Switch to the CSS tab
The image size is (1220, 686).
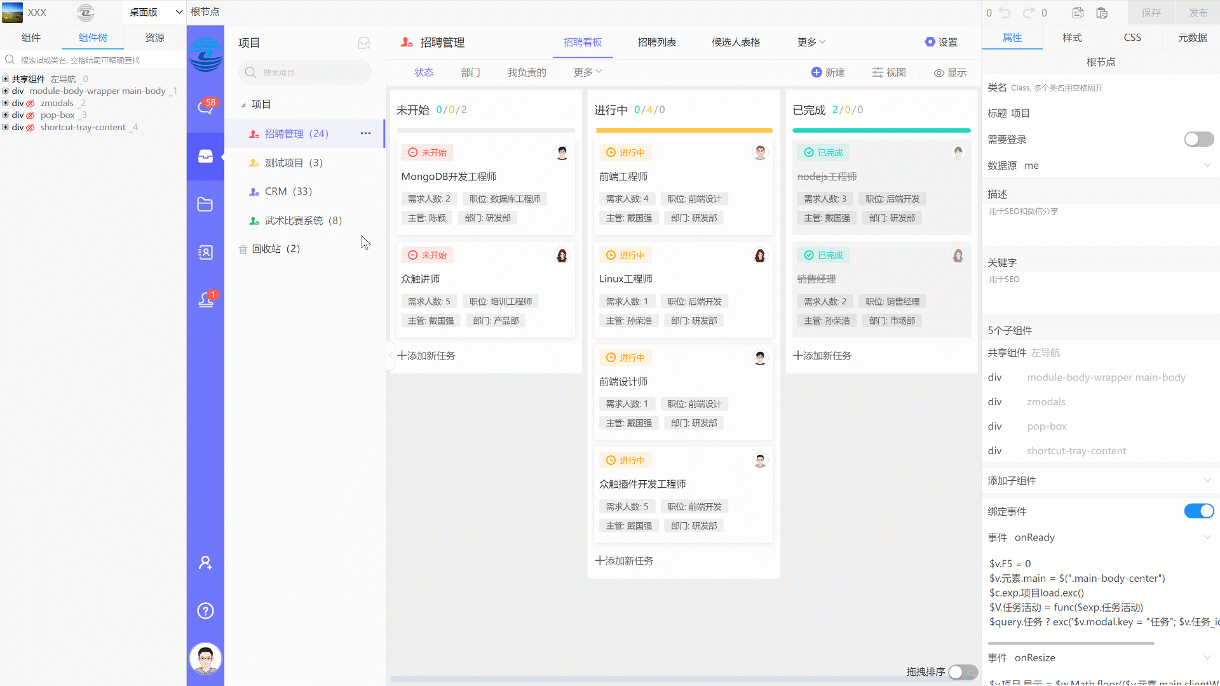1132,37
